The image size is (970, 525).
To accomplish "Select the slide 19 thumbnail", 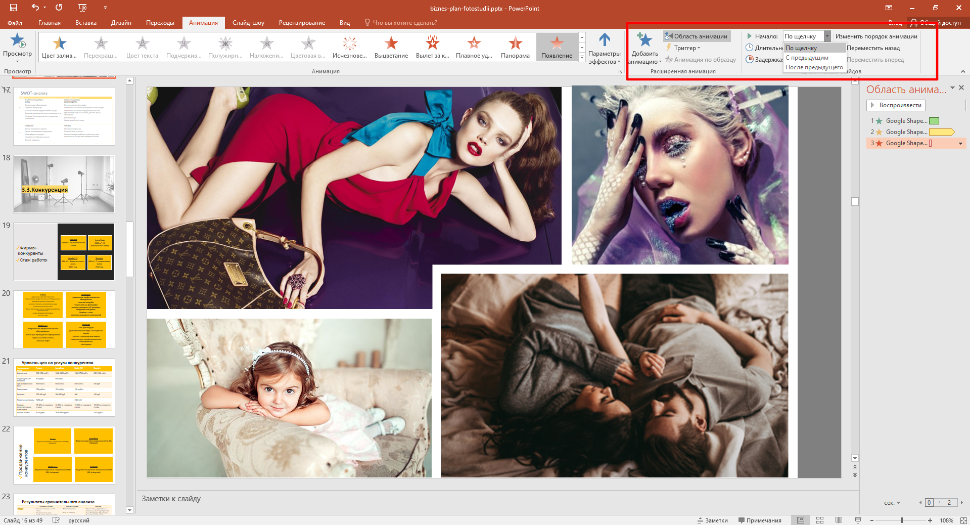I will (64, 252).
